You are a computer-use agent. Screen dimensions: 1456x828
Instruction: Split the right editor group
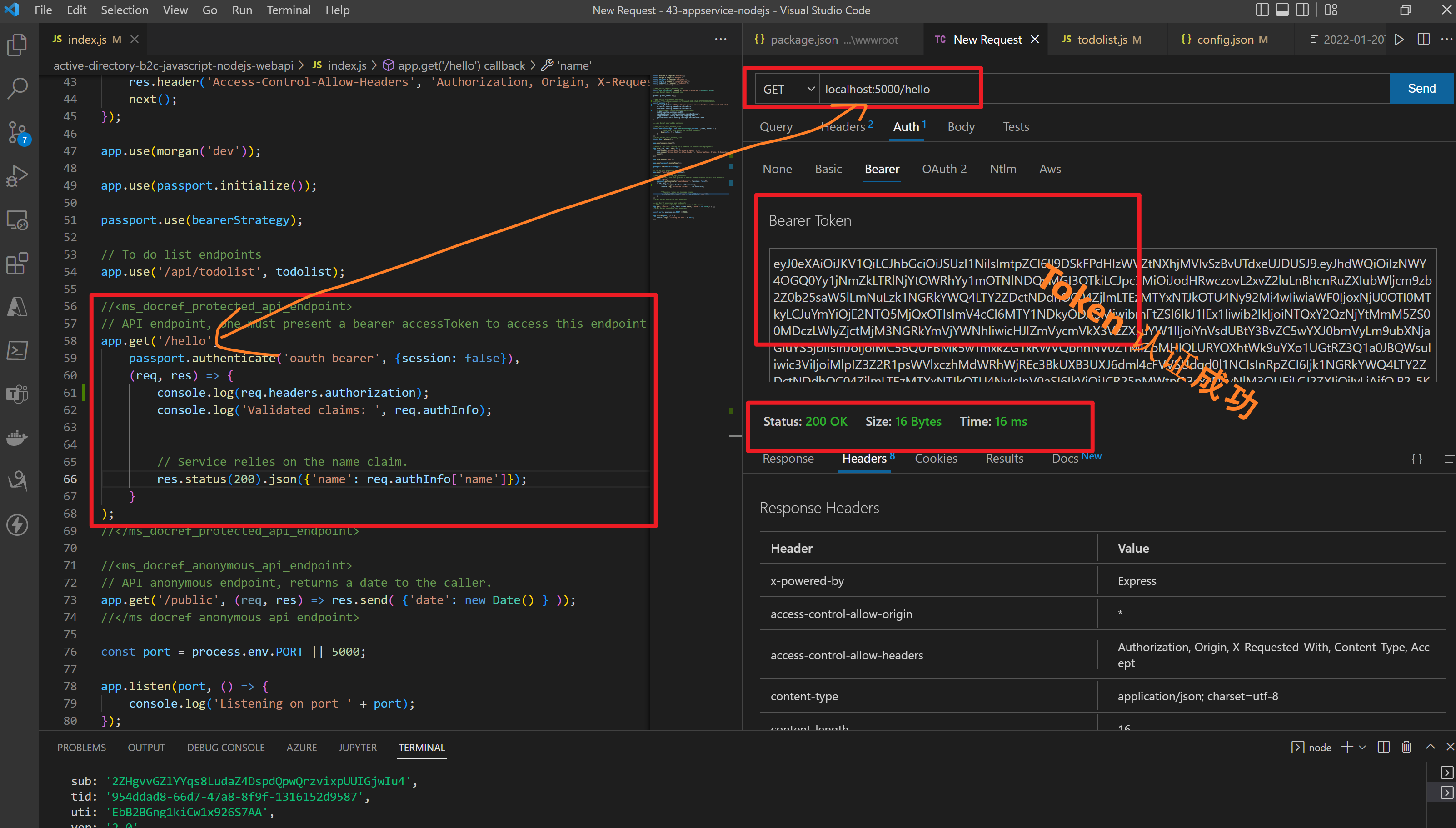[1424, 39]
